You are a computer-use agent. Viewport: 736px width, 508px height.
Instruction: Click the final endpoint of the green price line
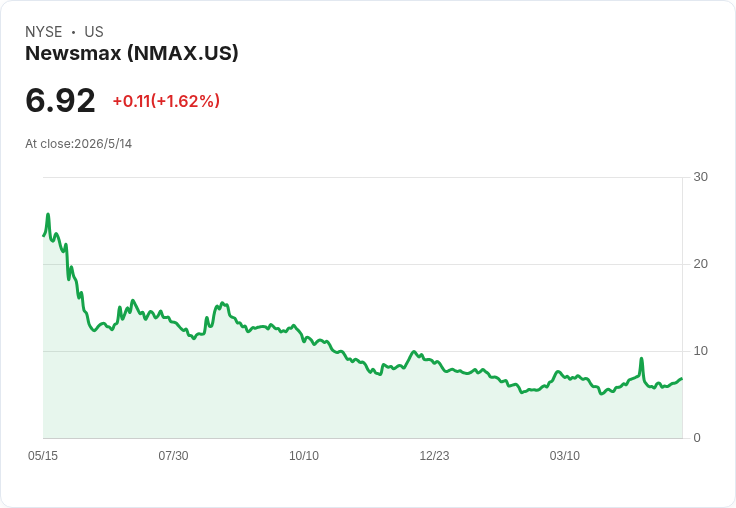[x=682, y=378]
